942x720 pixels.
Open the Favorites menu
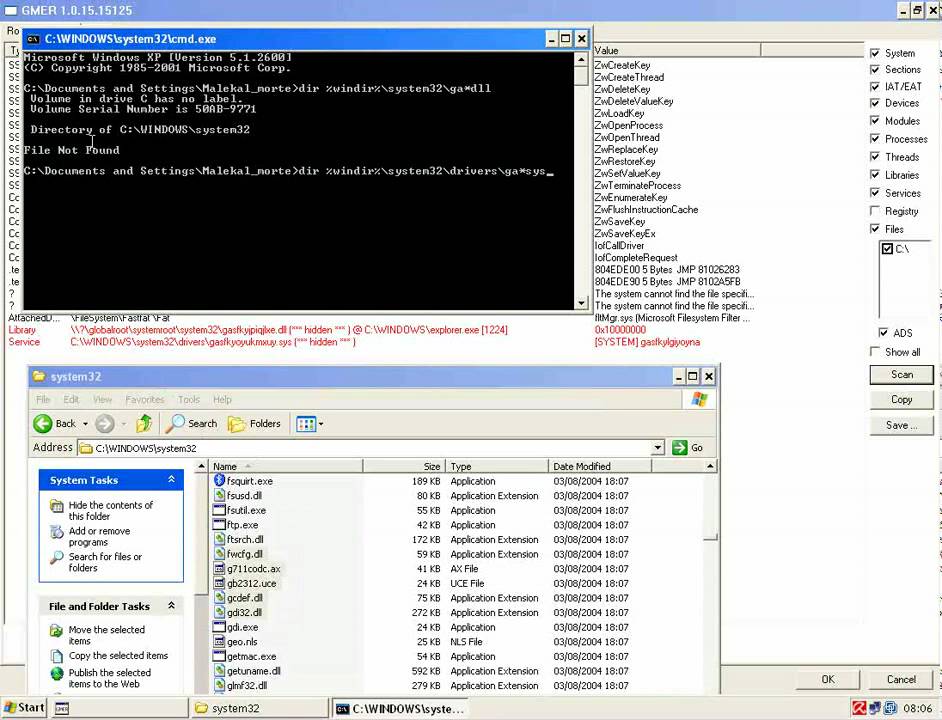click(145, 400)
